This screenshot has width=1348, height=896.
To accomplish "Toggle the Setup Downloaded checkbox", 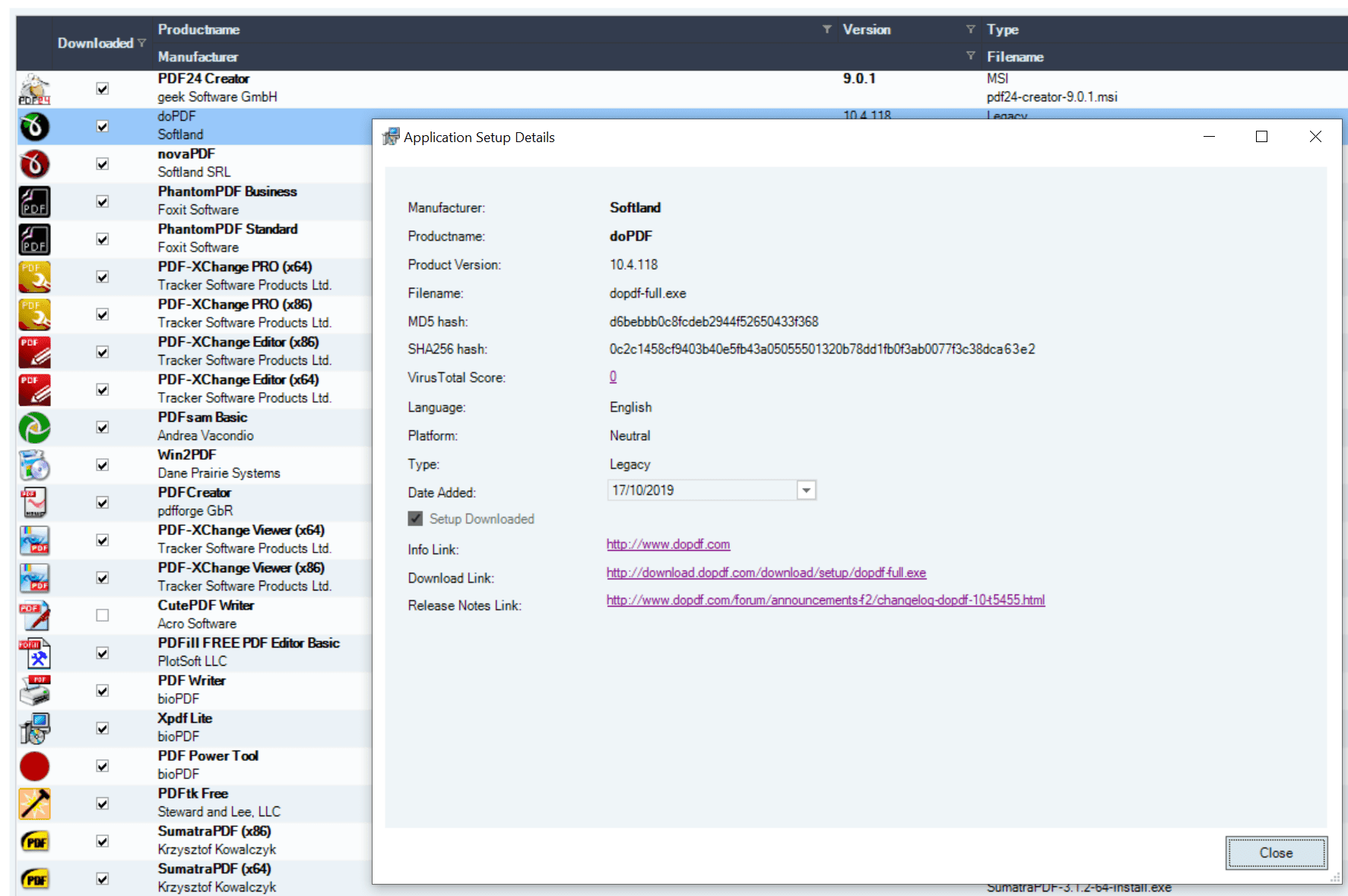I will pyautogui.click(x=415, y=518).
